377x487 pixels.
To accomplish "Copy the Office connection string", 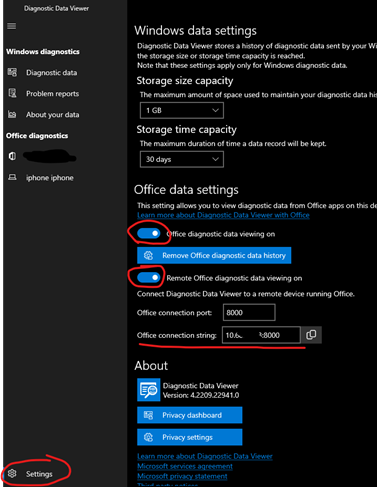I will pos(311,335).
